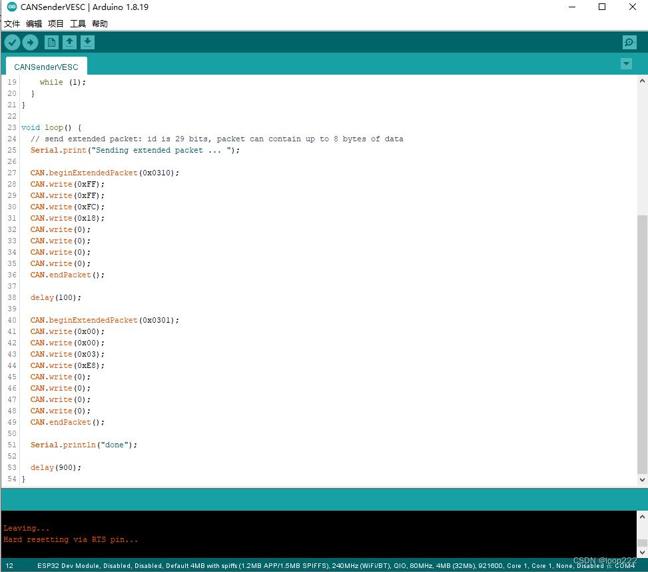Click the Verify sketch checkmark button

coord(12,42)
